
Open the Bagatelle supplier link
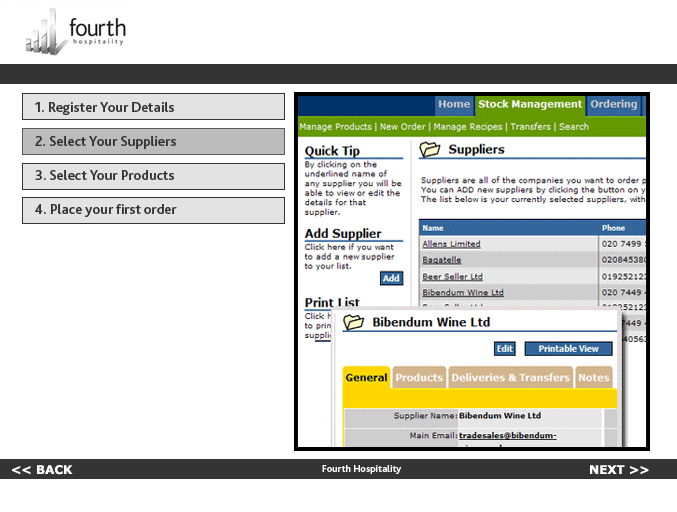442,260
